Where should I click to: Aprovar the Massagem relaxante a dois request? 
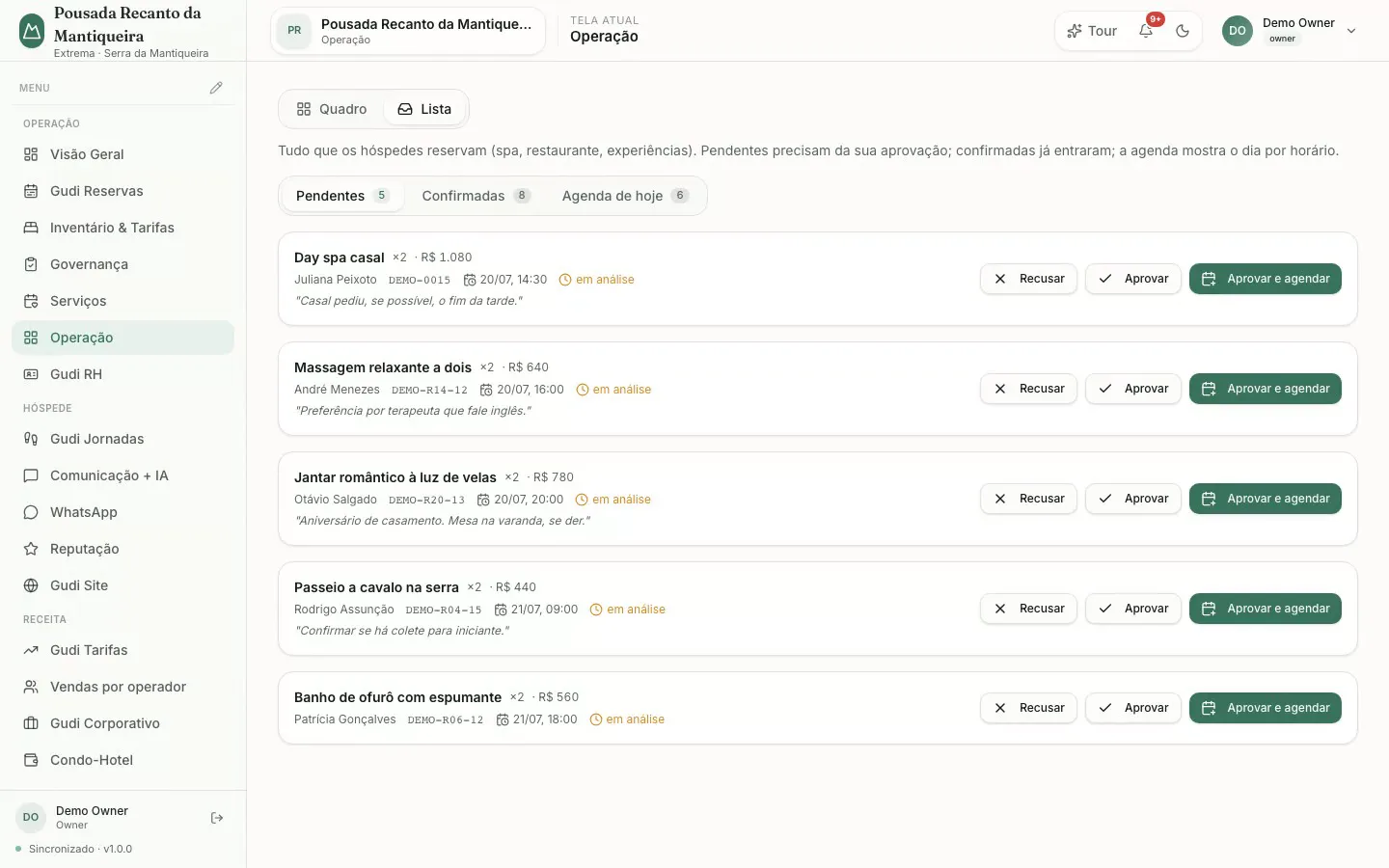[1133, 389]
